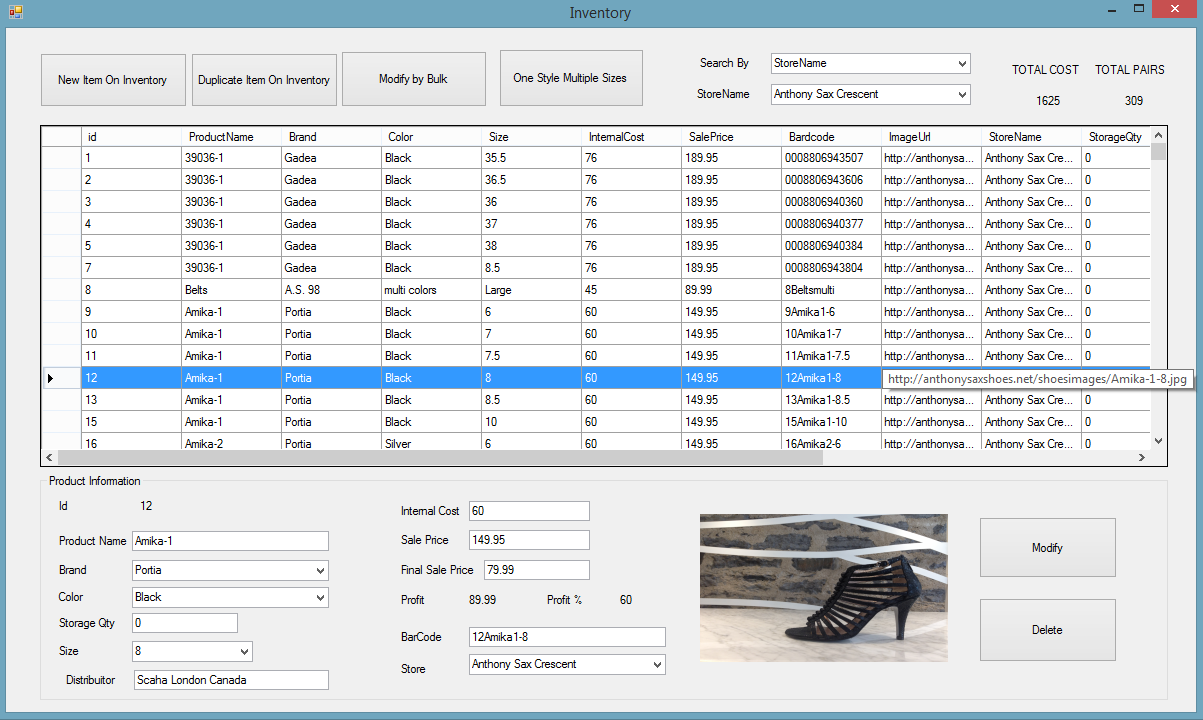Sort by the id column header
This screenshot has height=720, width=1203.
tap(131, 136)
